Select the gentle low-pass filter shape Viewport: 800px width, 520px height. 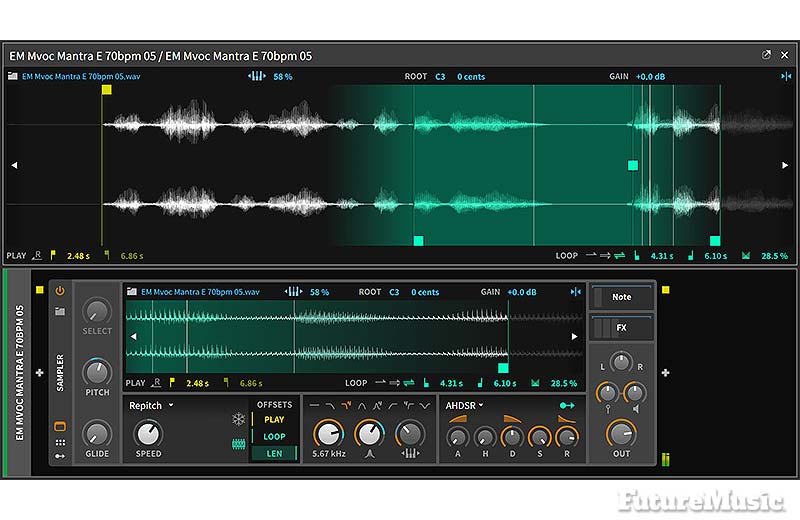[330, 406]
